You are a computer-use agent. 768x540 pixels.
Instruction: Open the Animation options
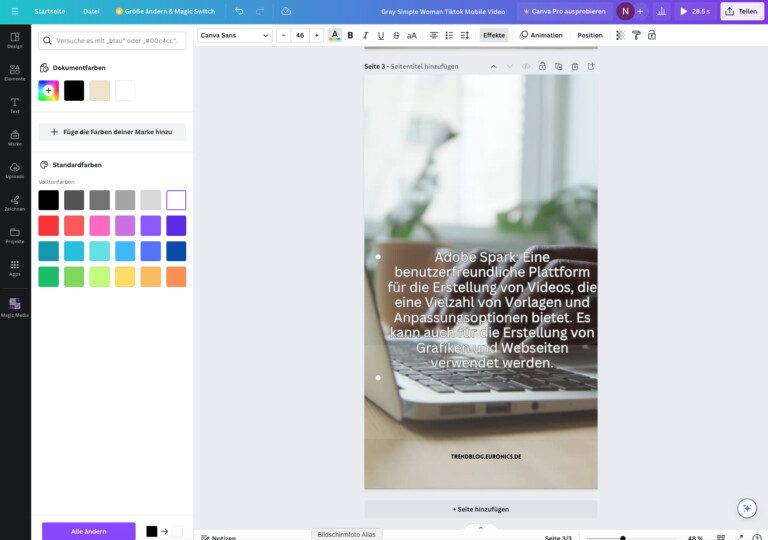541,35
